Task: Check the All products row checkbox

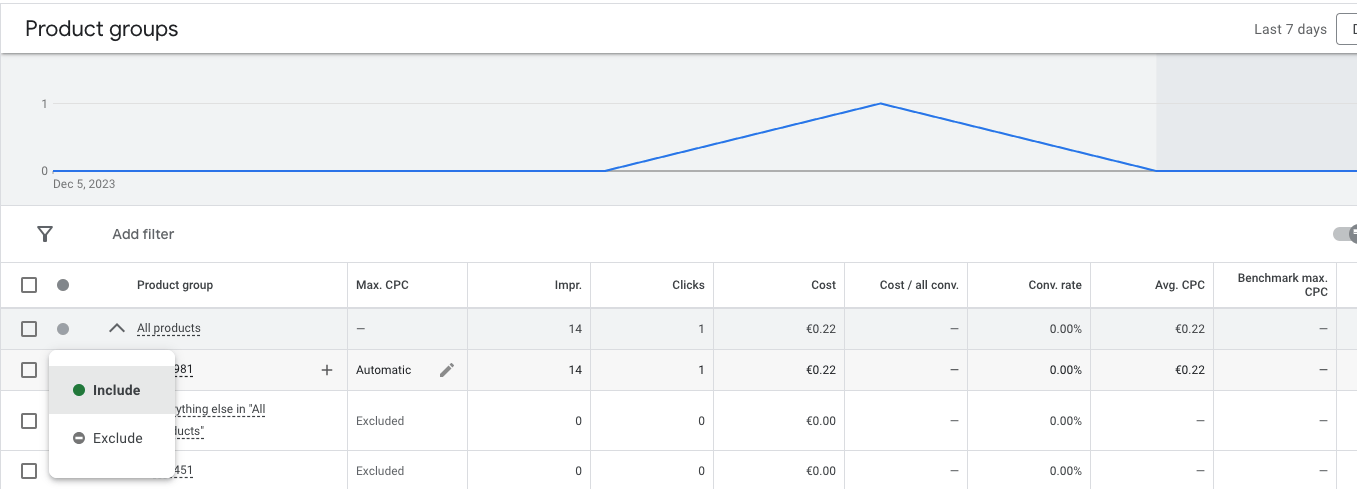Action: coord(29,329)
